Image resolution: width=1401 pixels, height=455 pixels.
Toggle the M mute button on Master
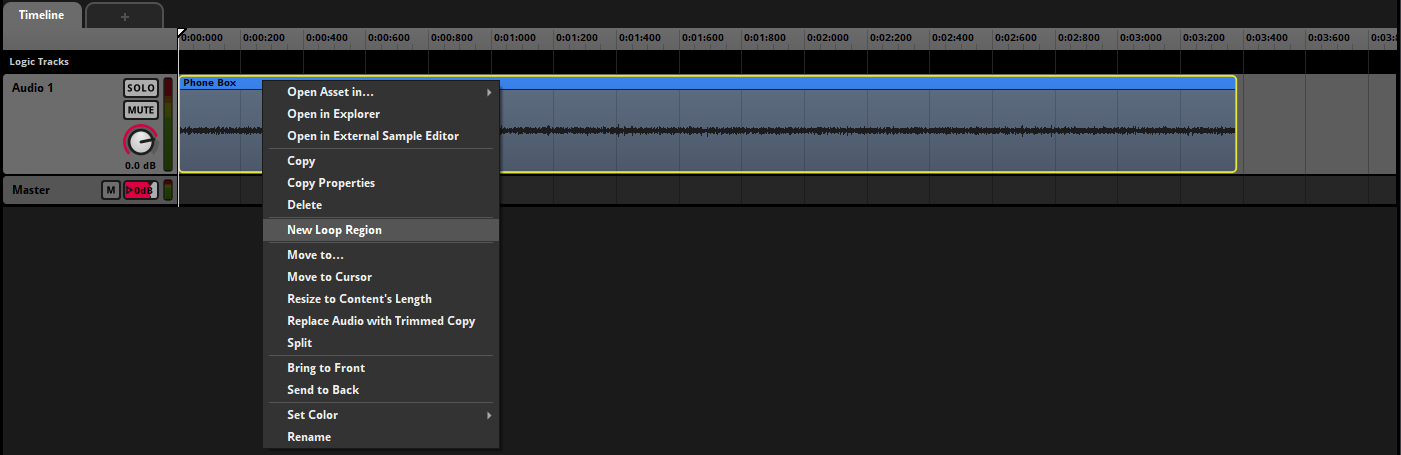111,191
